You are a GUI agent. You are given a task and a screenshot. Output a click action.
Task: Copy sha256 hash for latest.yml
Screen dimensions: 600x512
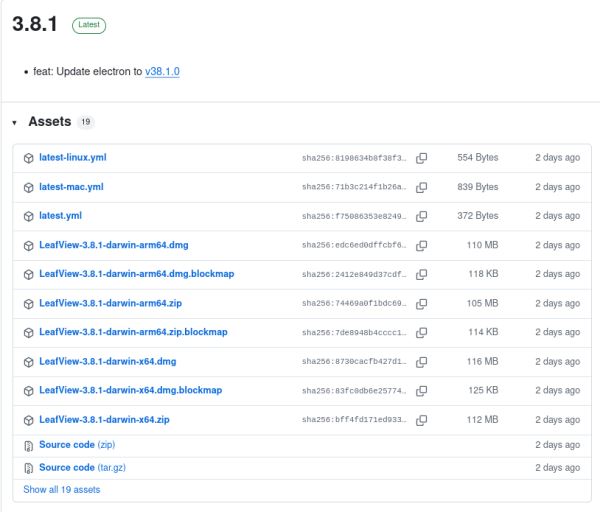click(x=422, y=216)
